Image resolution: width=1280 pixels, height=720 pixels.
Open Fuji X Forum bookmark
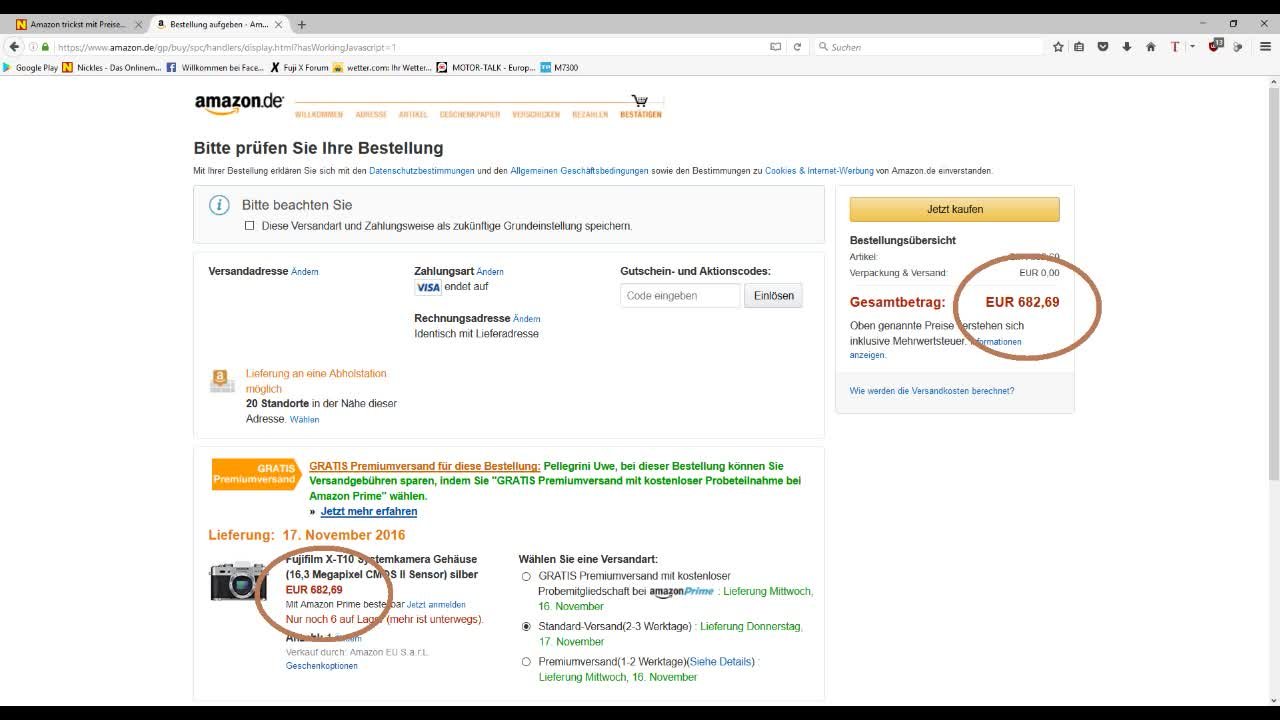(x=299, y=68)
